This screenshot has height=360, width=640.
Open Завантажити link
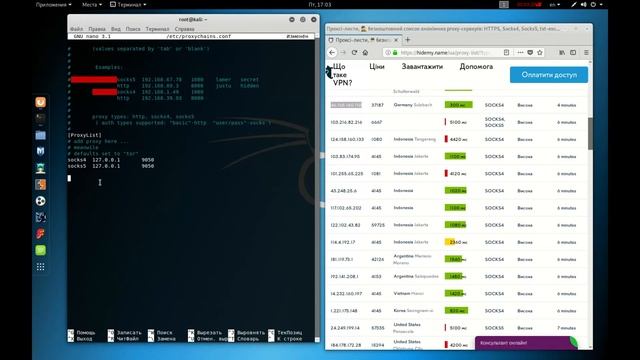[x=422, y=67]
